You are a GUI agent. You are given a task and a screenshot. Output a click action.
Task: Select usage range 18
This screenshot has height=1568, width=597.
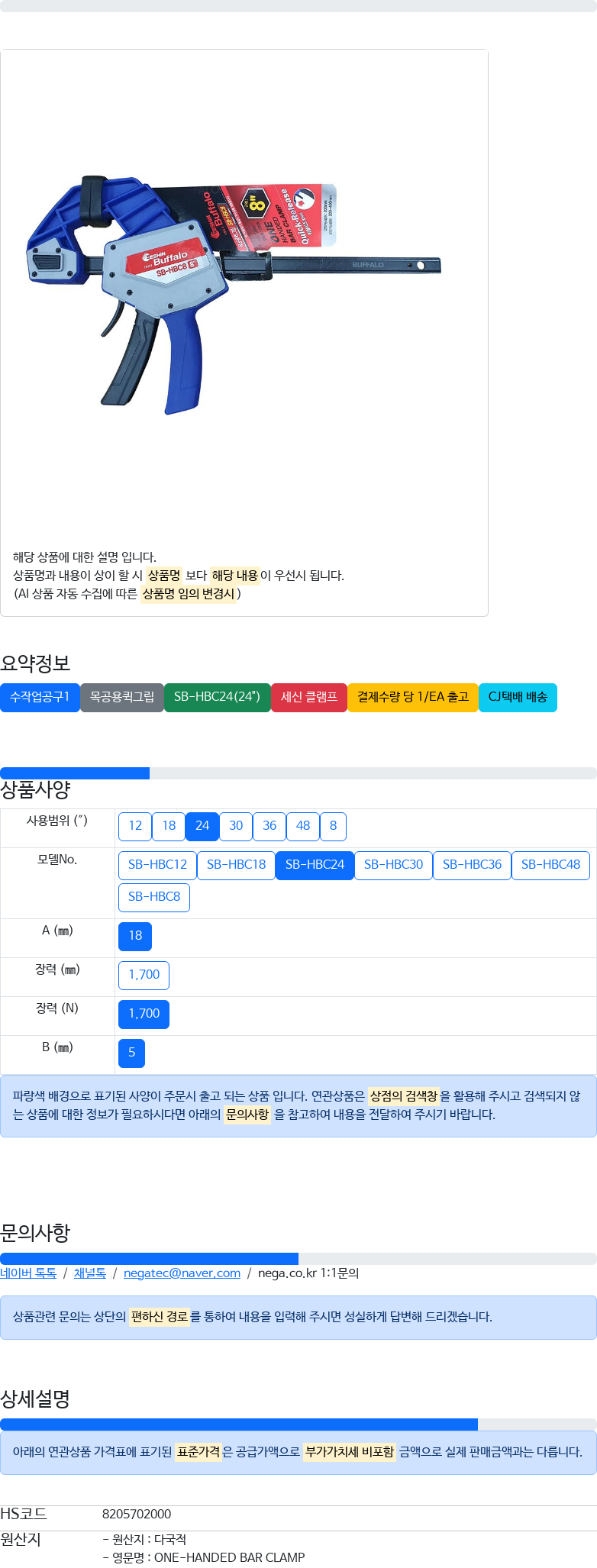[x=169, y=826]
